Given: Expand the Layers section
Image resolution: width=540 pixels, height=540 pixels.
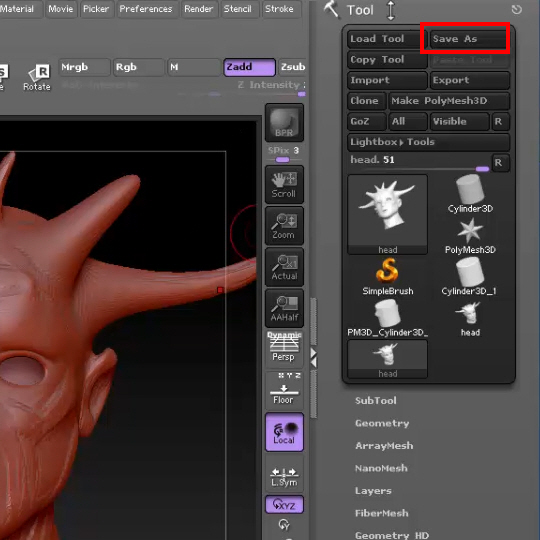Looking at the screenshot, I should click(x=373, y=491).
